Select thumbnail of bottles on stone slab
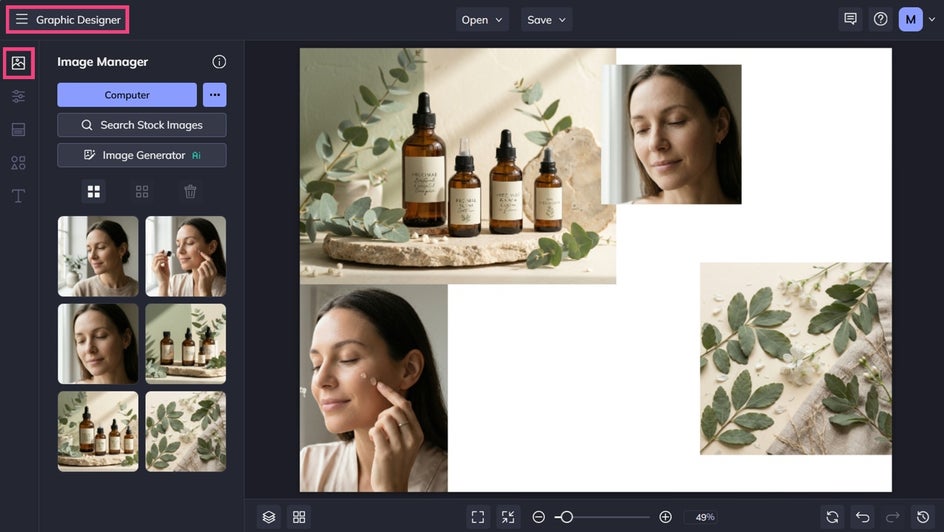Image resolution: width=944 pixels, height=532 pixels. pos(98,431)
